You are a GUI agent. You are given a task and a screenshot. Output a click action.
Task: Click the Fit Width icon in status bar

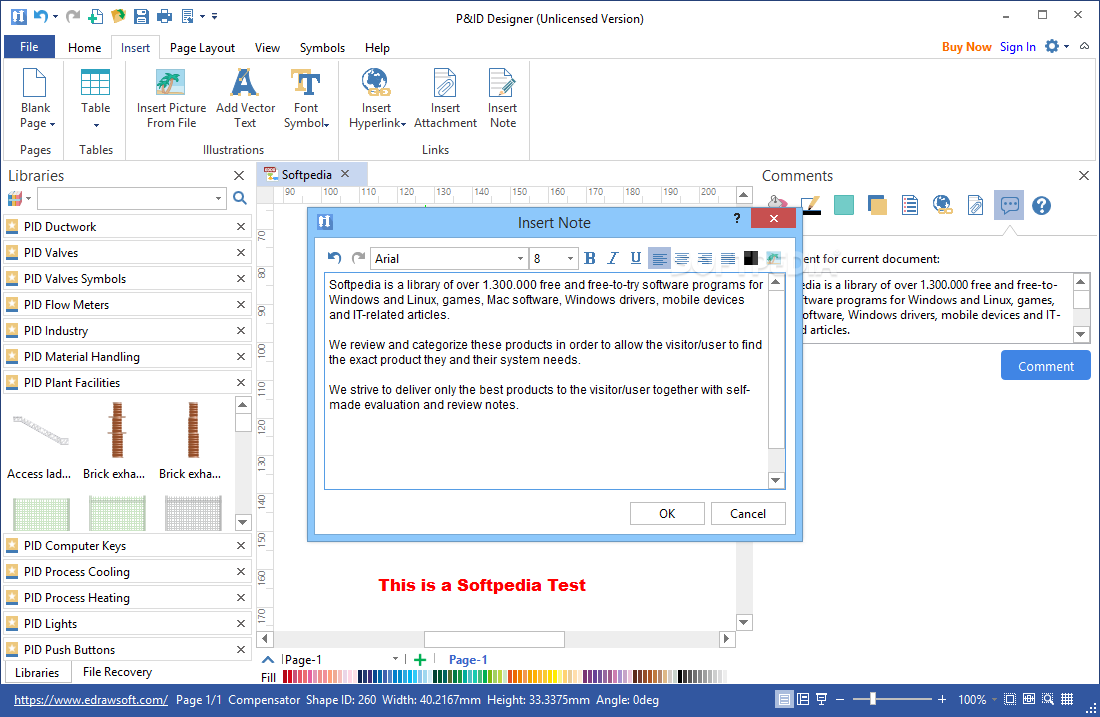tap(1028, 699)
